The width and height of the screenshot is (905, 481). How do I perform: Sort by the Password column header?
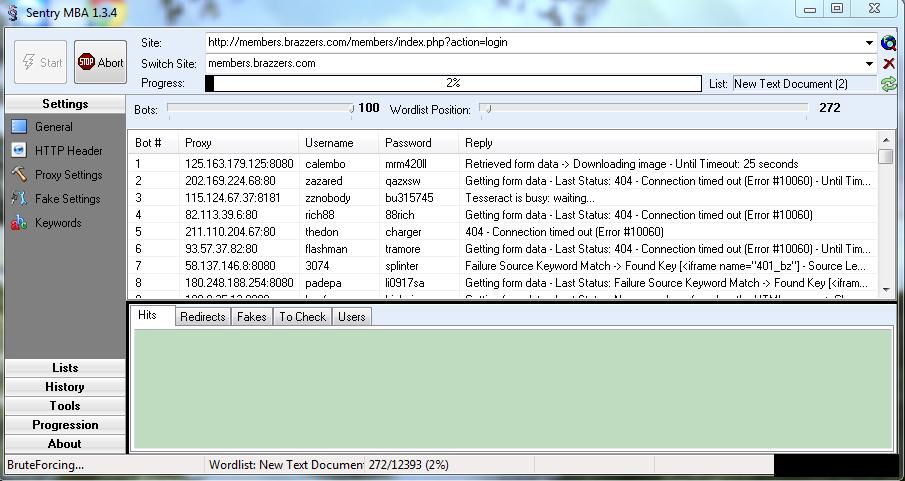click(418, 143)
